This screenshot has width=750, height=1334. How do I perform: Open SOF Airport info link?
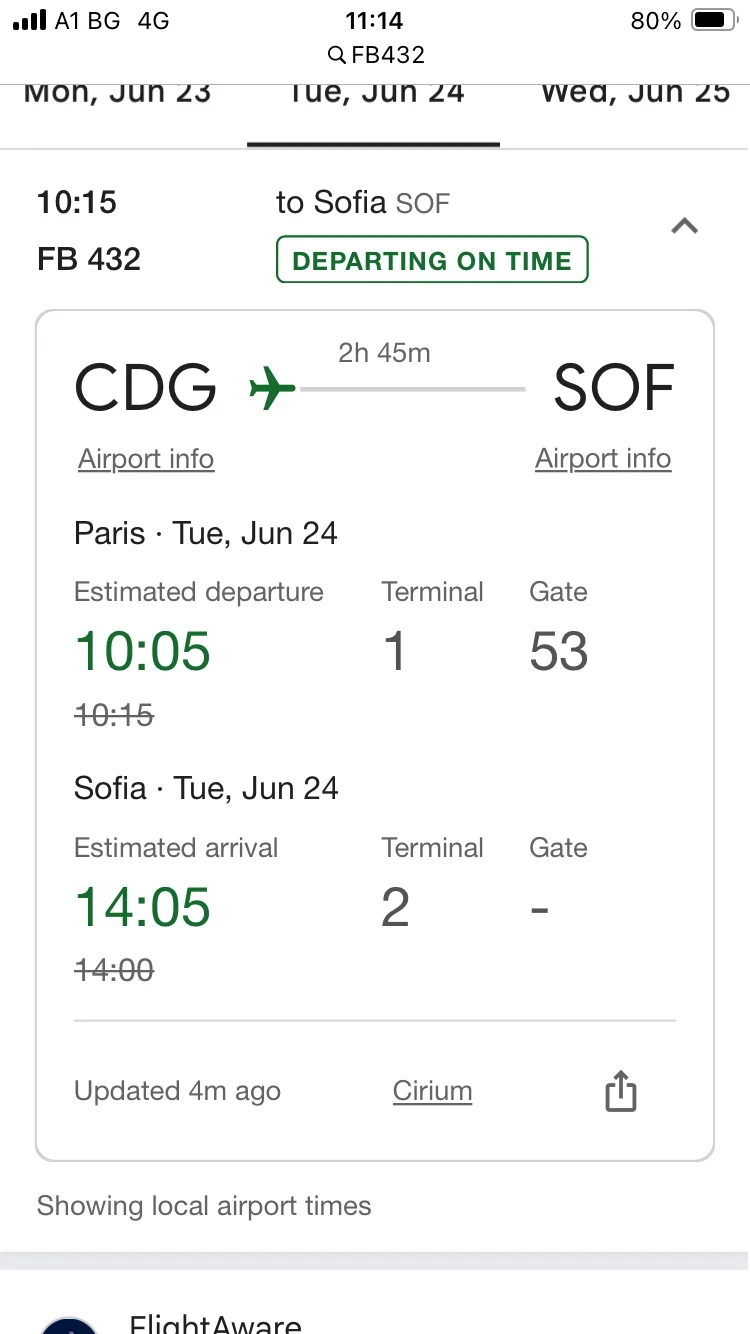coord(603,459)
